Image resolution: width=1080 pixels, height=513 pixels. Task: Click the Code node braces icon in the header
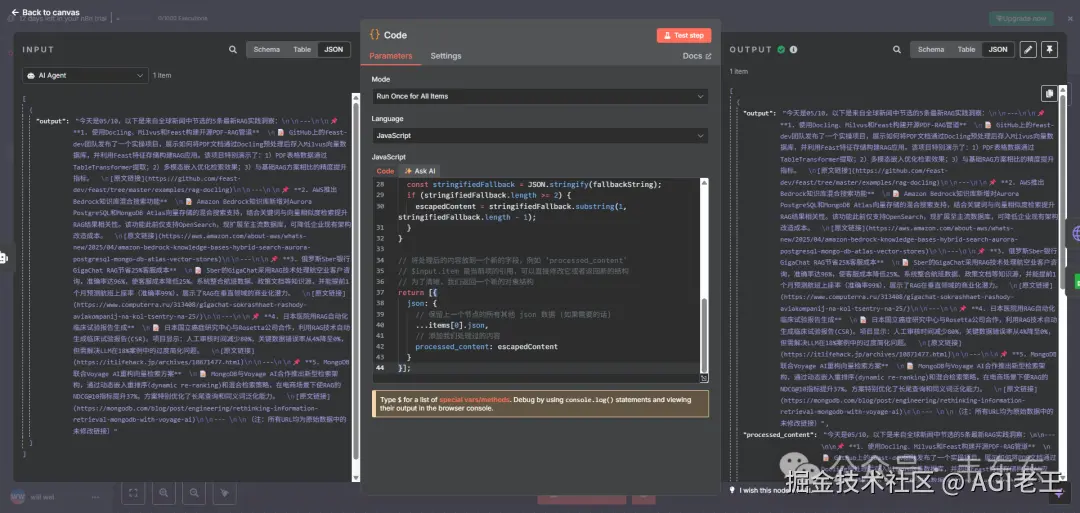(375, 35)
